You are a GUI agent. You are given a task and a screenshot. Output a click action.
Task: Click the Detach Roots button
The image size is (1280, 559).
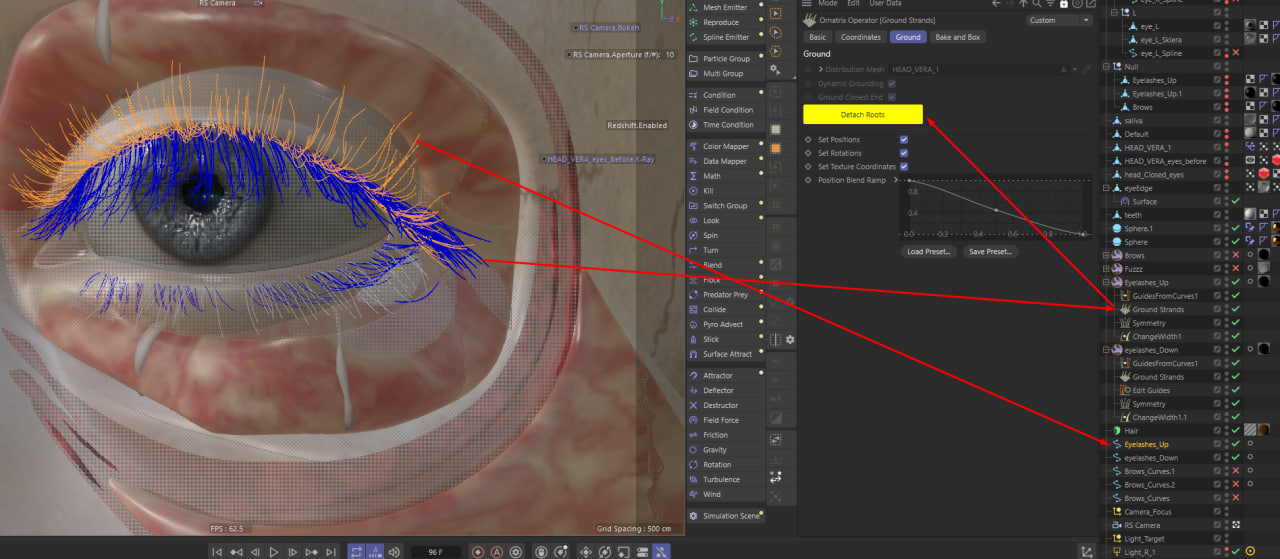click(x=862, y=115)
